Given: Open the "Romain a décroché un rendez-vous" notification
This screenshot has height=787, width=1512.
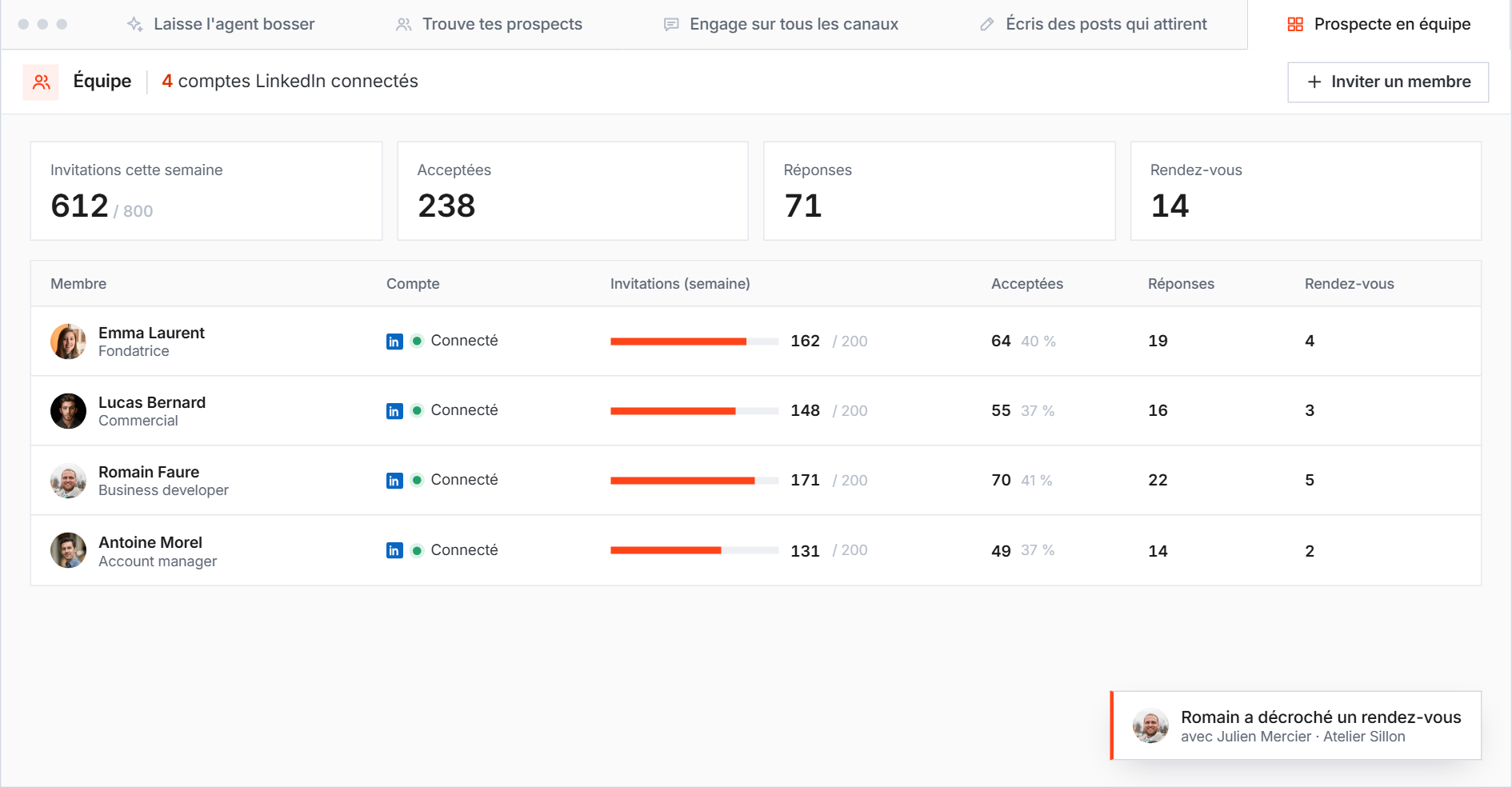Looking at the screenshot, I should (1296, 725).
